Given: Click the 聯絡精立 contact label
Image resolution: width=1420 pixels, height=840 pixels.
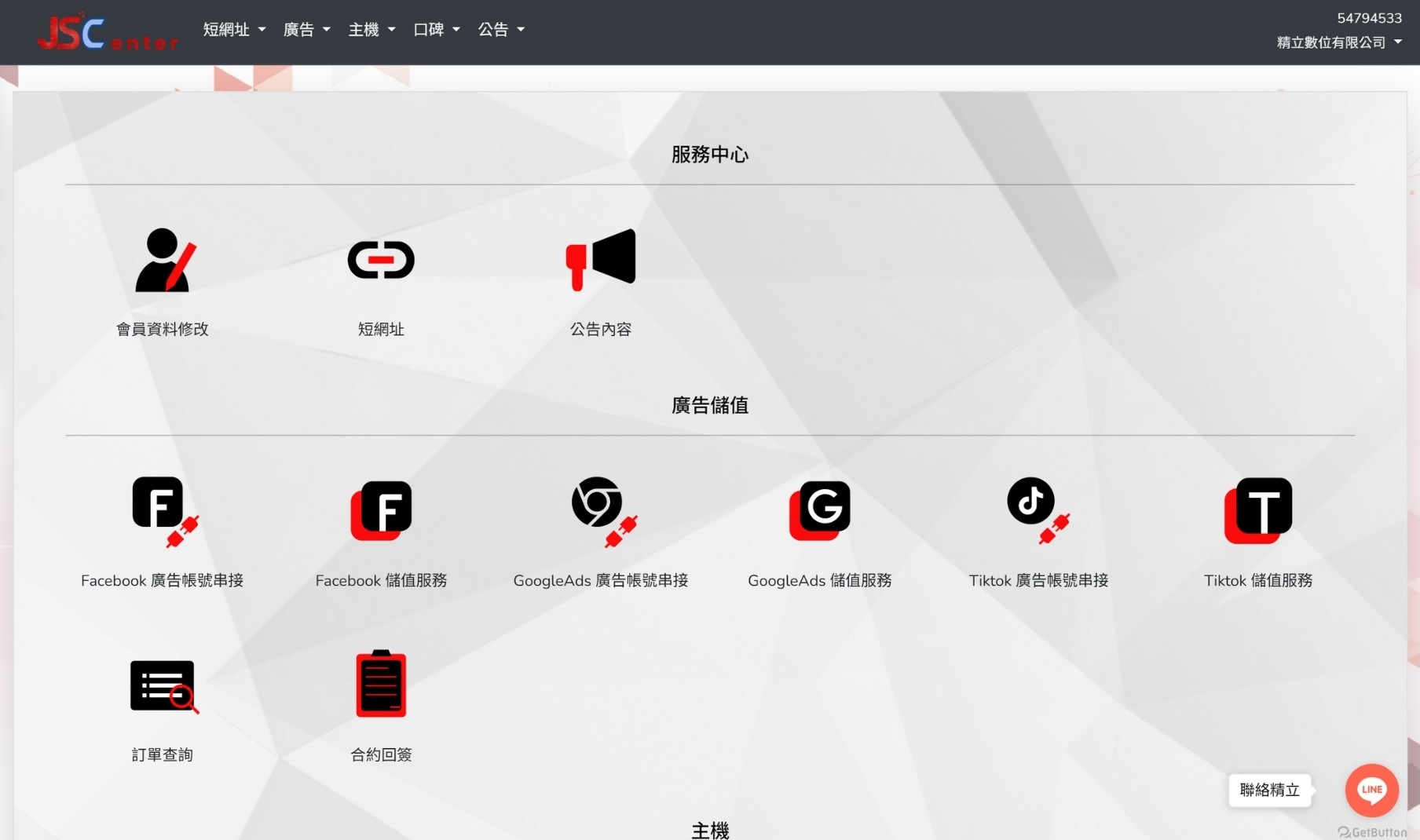Looking at the screenshot, I should pos(1269,790).
